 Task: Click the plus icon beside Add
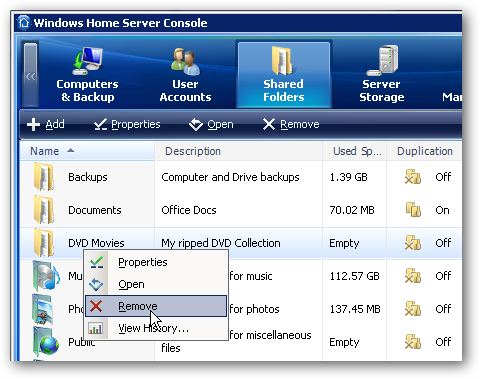tap(33, 124)
